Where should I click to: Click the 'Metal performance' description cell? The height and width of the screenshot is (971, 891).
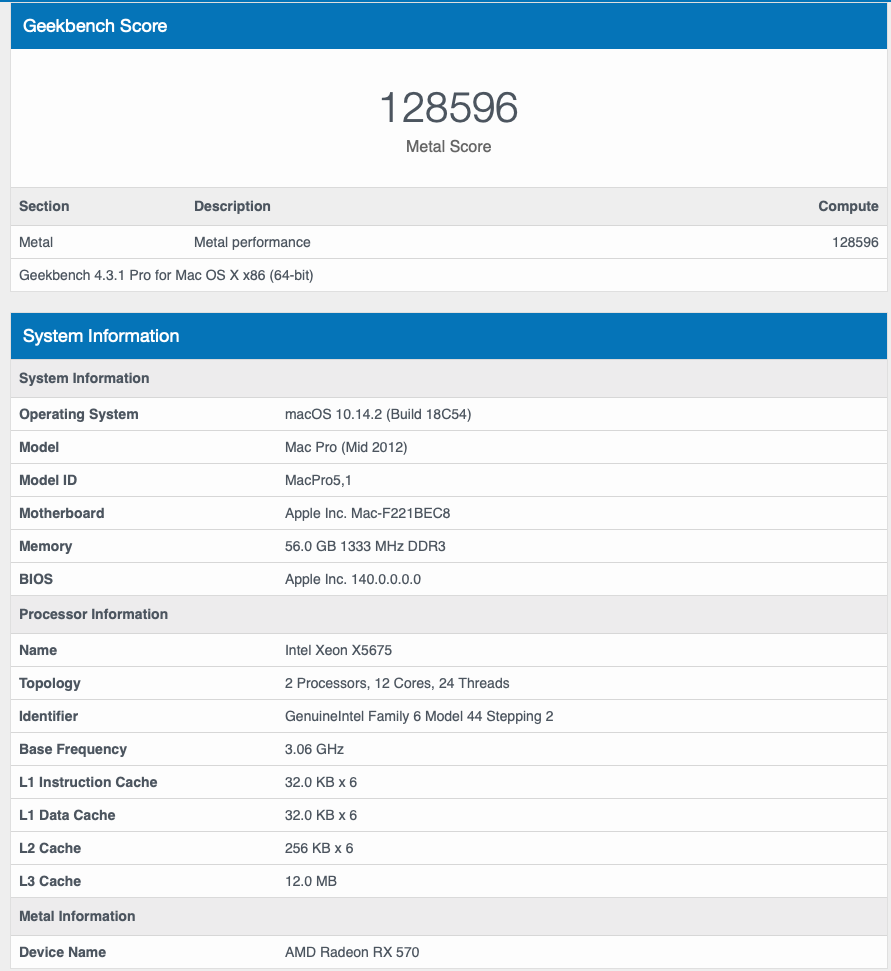click(252, 242)
